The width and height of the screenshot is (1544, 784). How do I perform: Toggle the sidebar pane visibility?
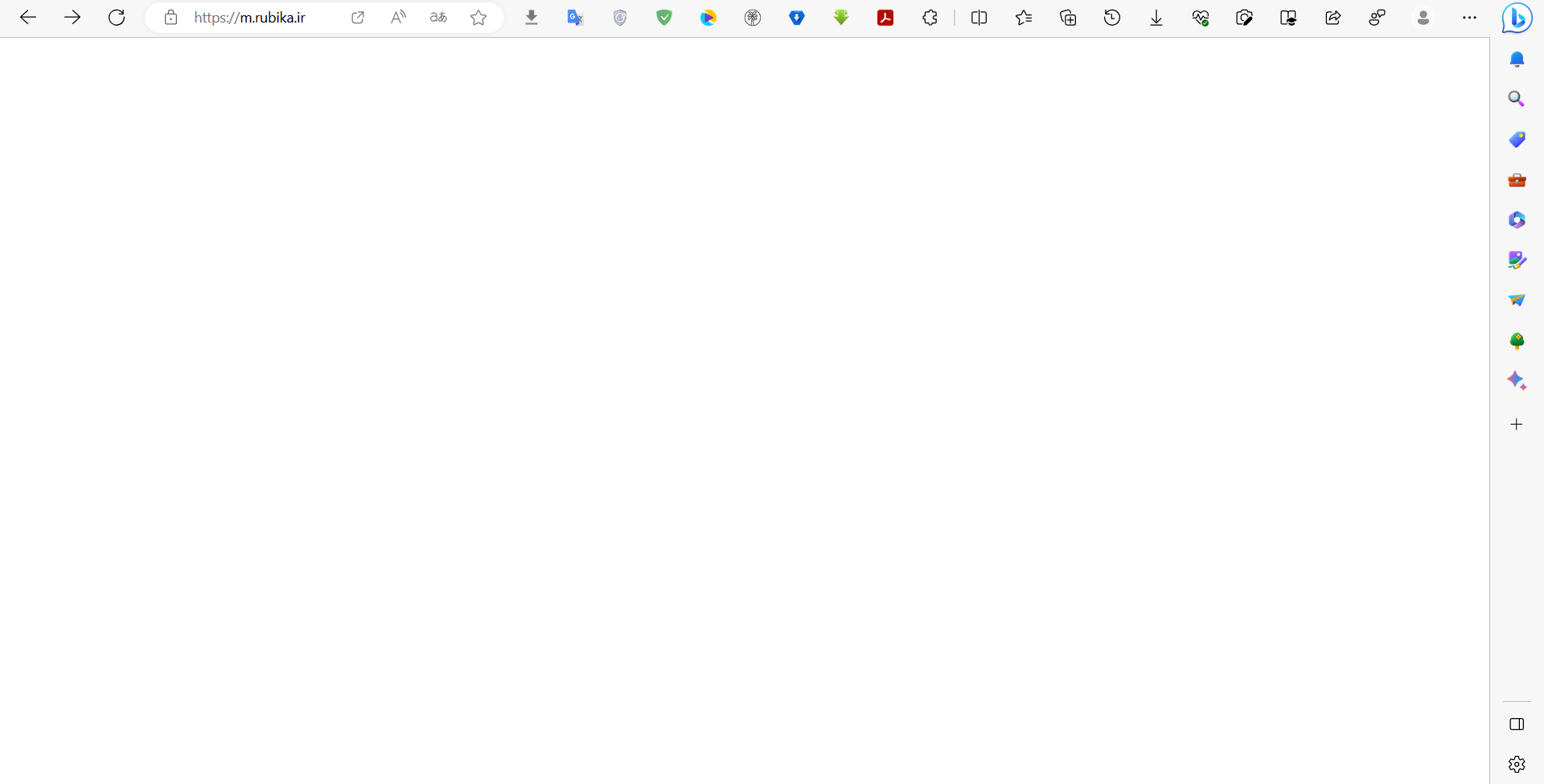[x=1517, y=724]
